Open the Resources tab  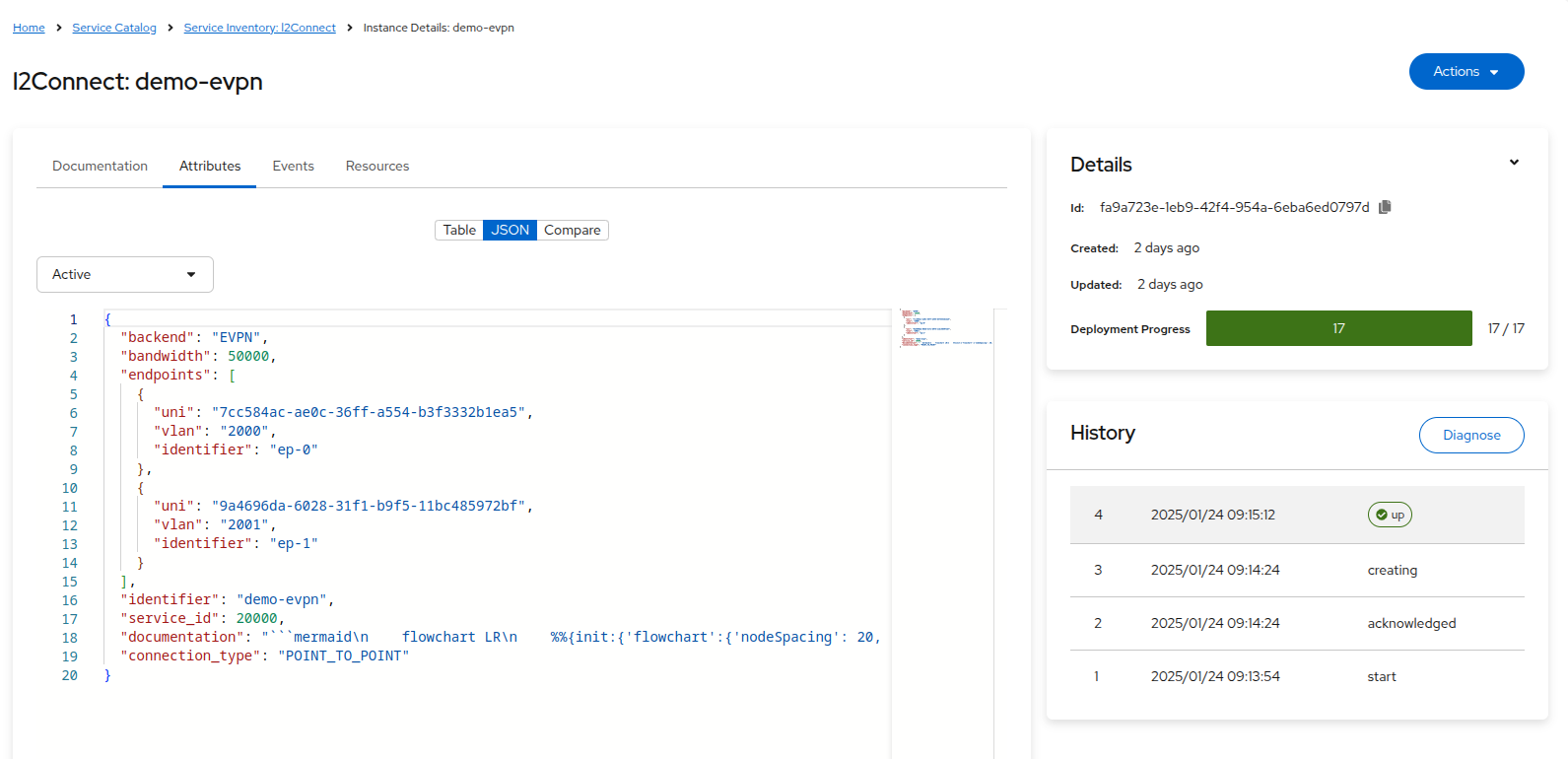[x=377, y=166]
